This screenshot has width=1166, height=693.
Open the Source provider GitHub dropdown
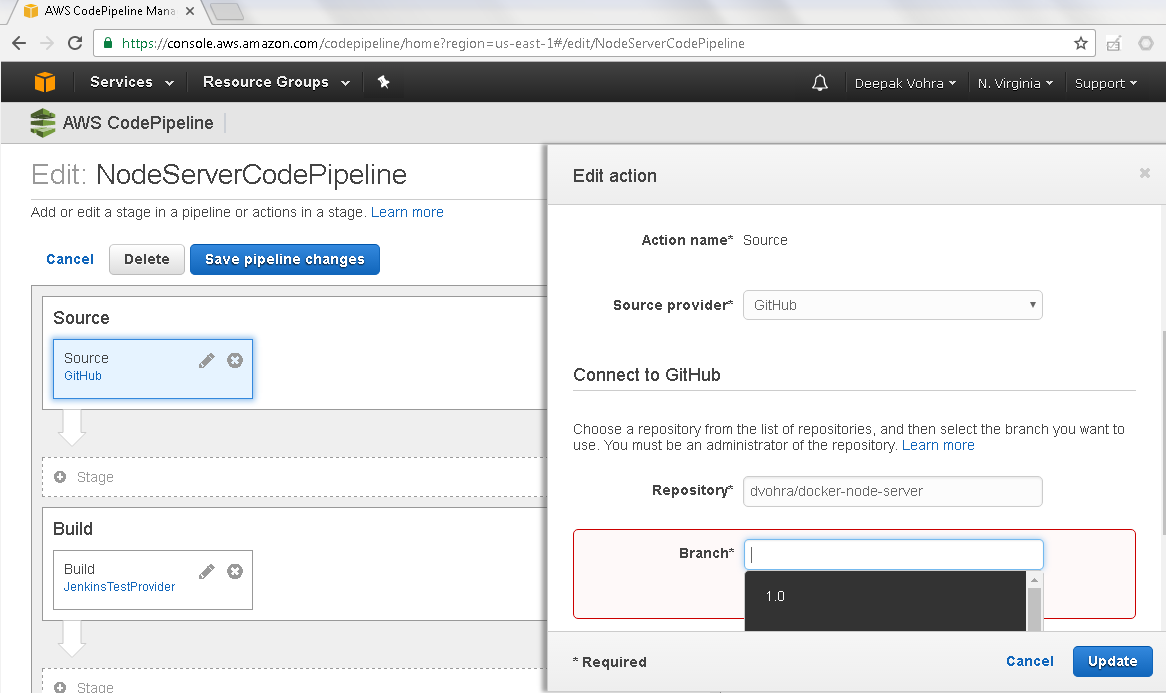point(892,305)
